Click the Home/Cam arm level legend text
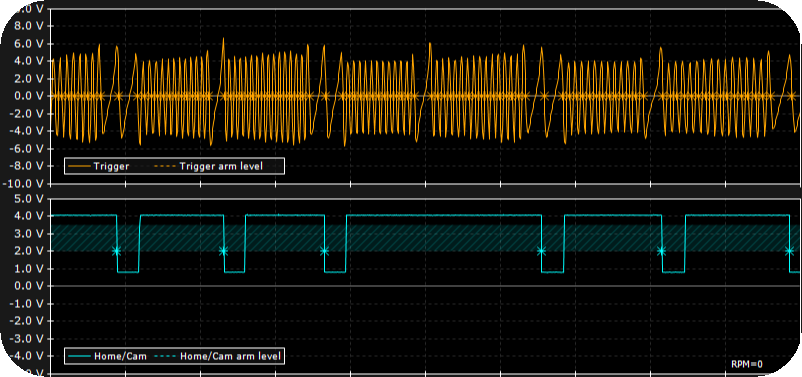Viewport: 802px width, 377px height. tap(231, 357)
